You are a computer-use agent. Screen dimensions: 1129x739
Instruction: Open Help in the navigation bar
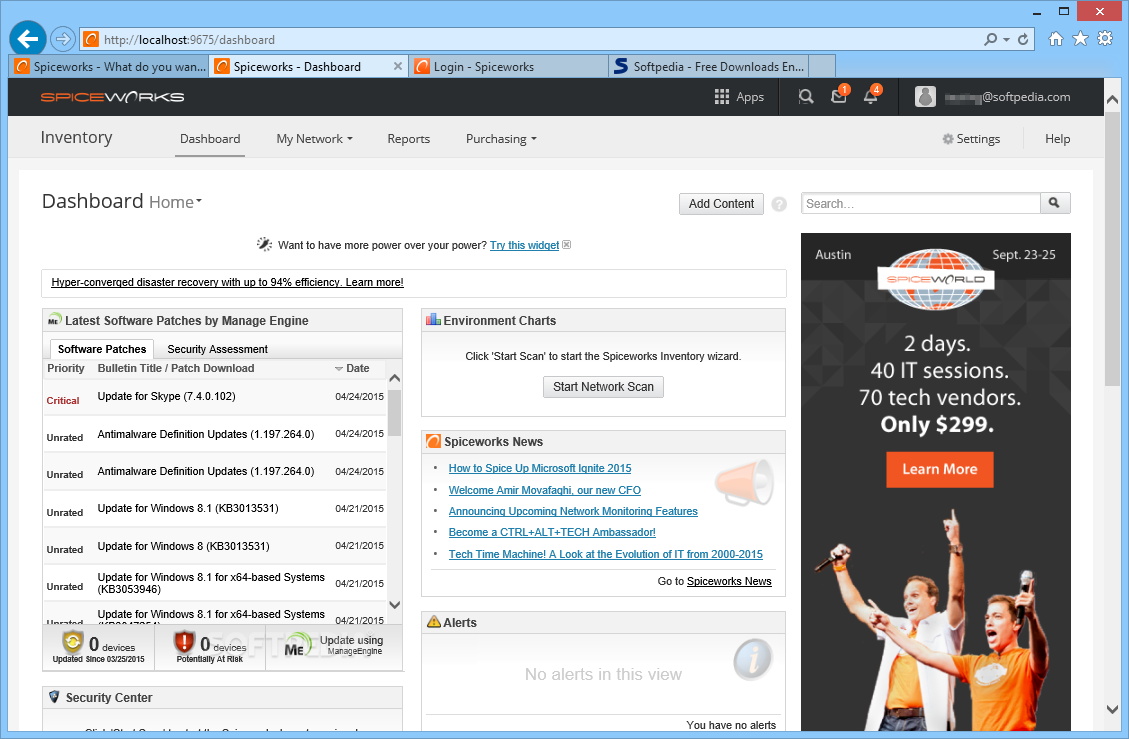click(1057, 139)
